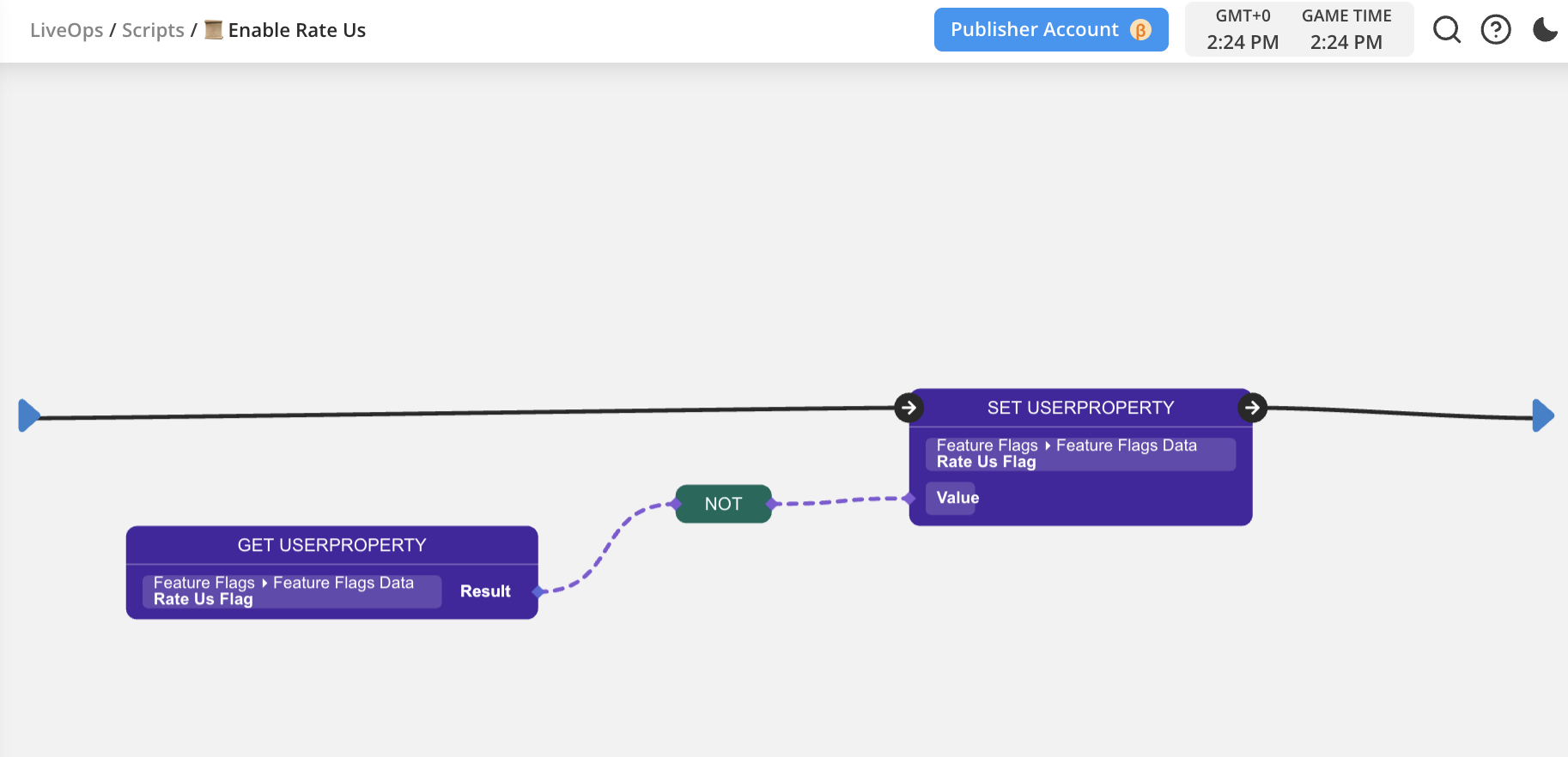
Task: Click SET USERPROPERTY output flow arrow
Action: click(1252, 408)
